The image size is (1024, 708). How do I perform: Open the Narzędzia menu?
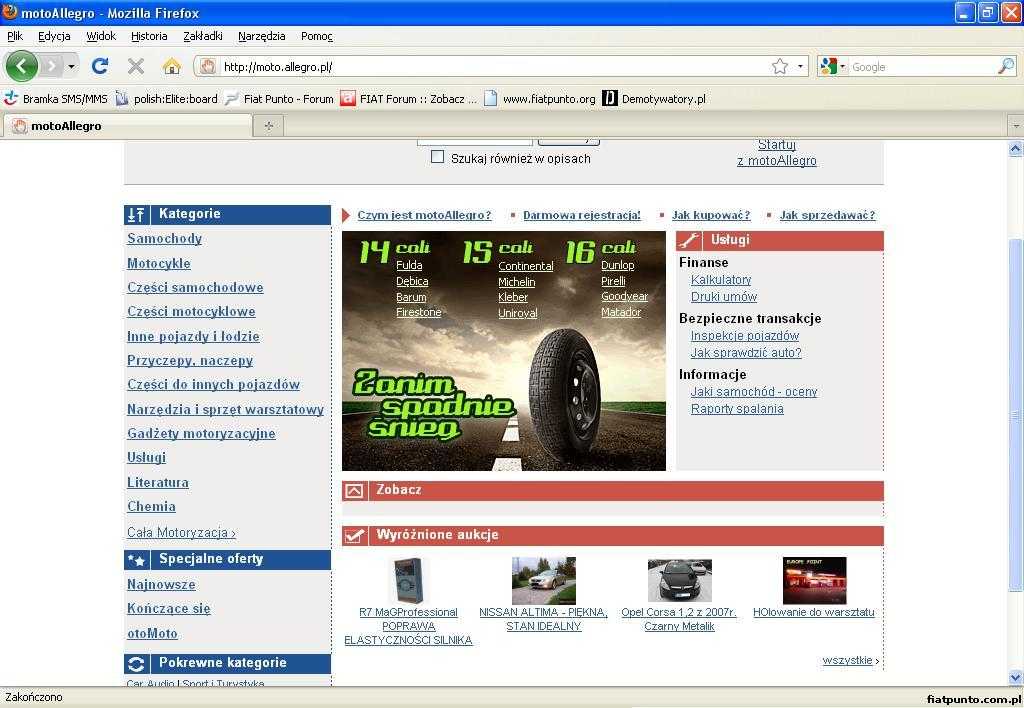[x=261, y=37]
